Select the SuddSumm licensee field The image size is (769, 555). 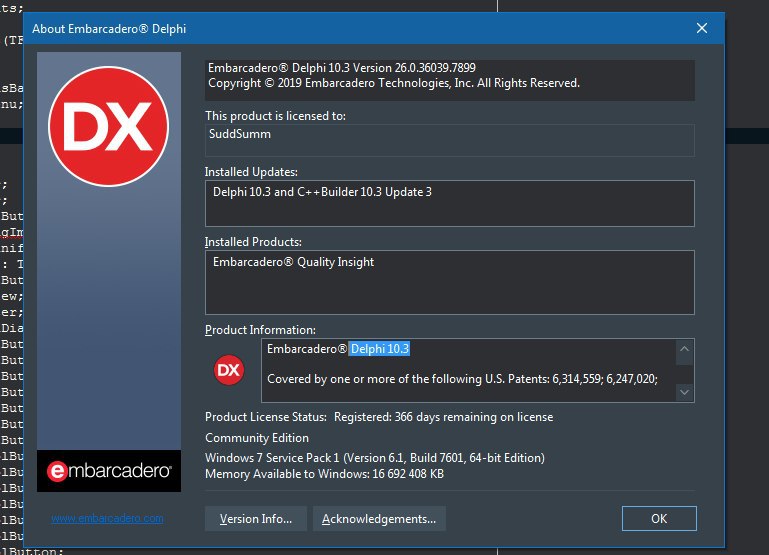tap(449, 140)
